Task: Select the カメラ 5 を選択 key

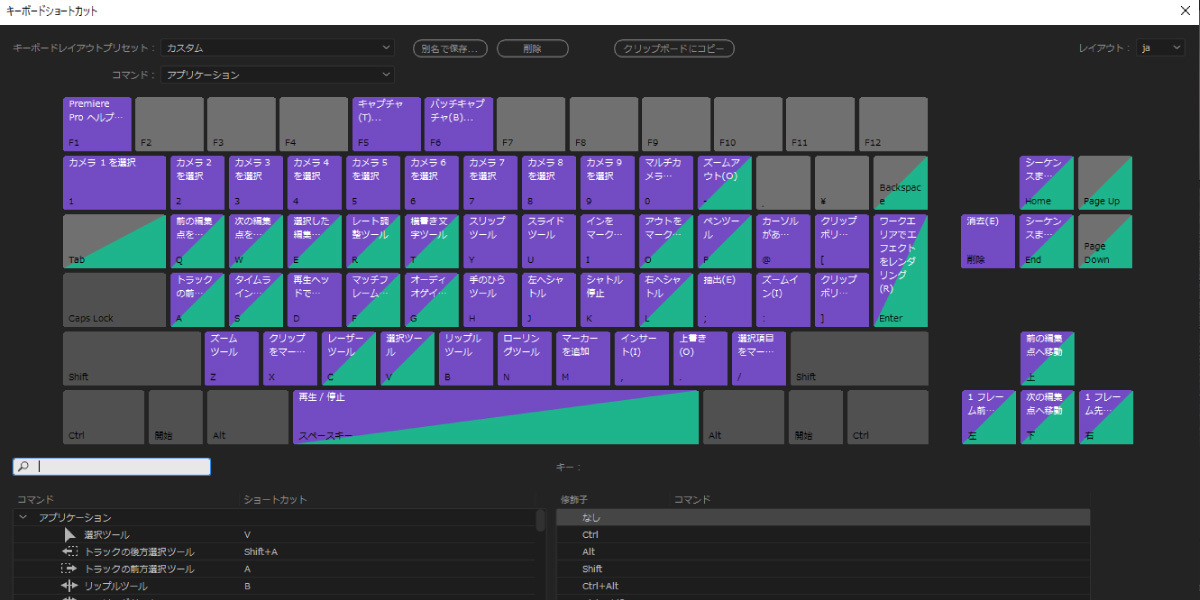Action: click(x=374, y=182)
